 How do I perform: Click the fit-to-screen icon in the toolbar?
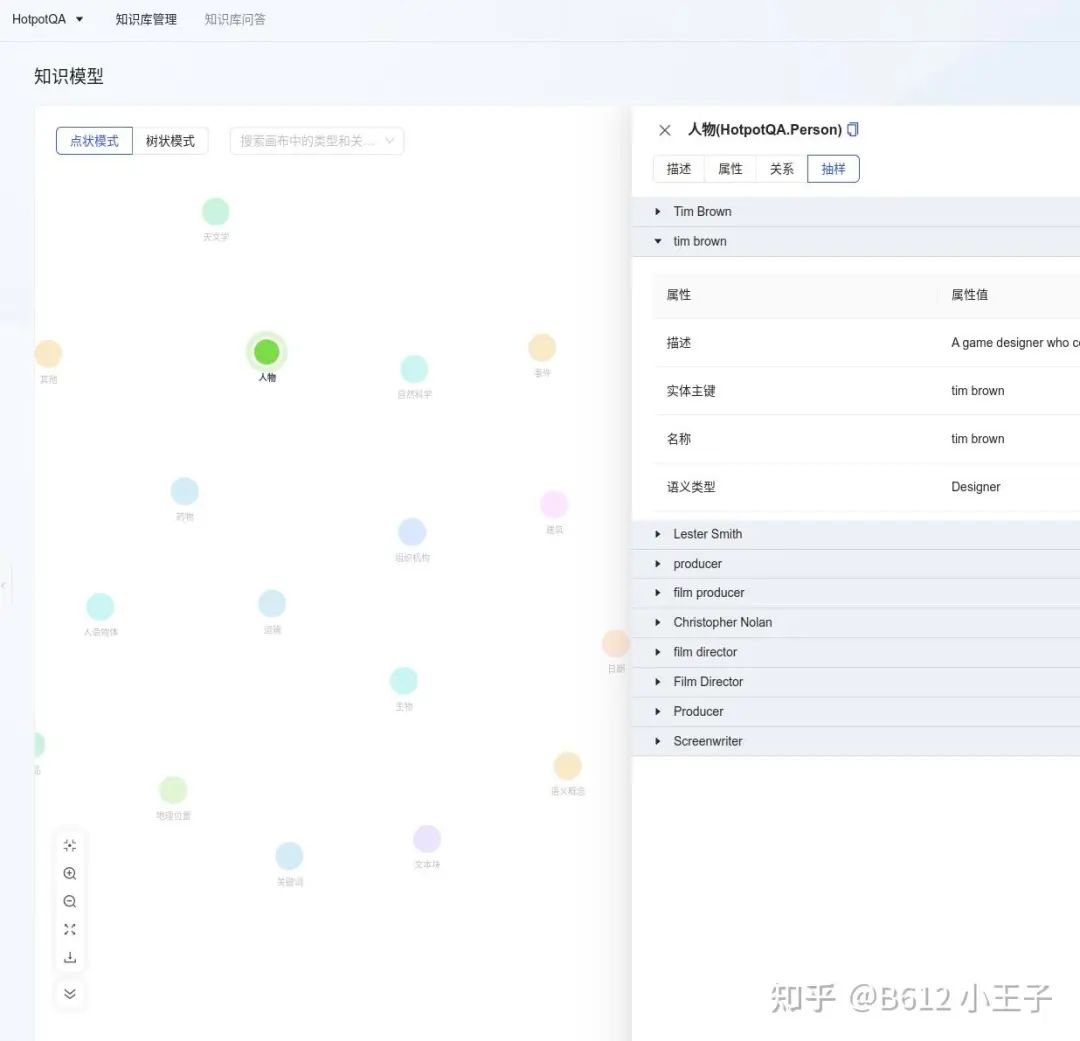point(69,928)
